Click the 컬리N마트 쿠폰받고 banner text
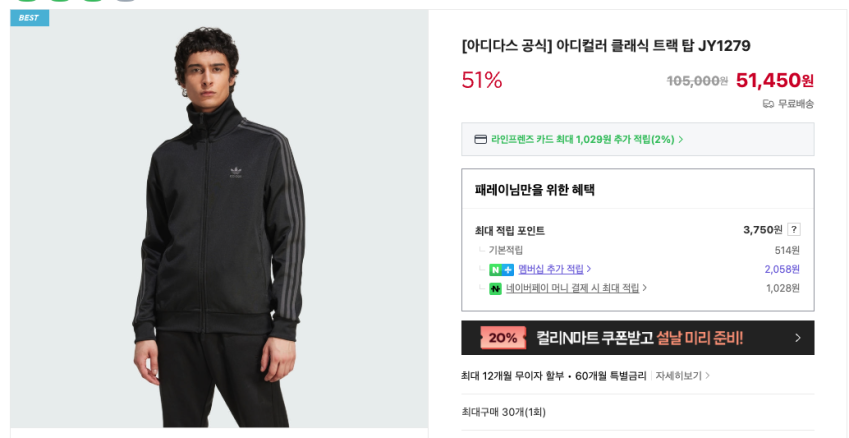Image resolution: width=849 pixels, height=438 pixels. pyautogui.click(x=640, y=338)
